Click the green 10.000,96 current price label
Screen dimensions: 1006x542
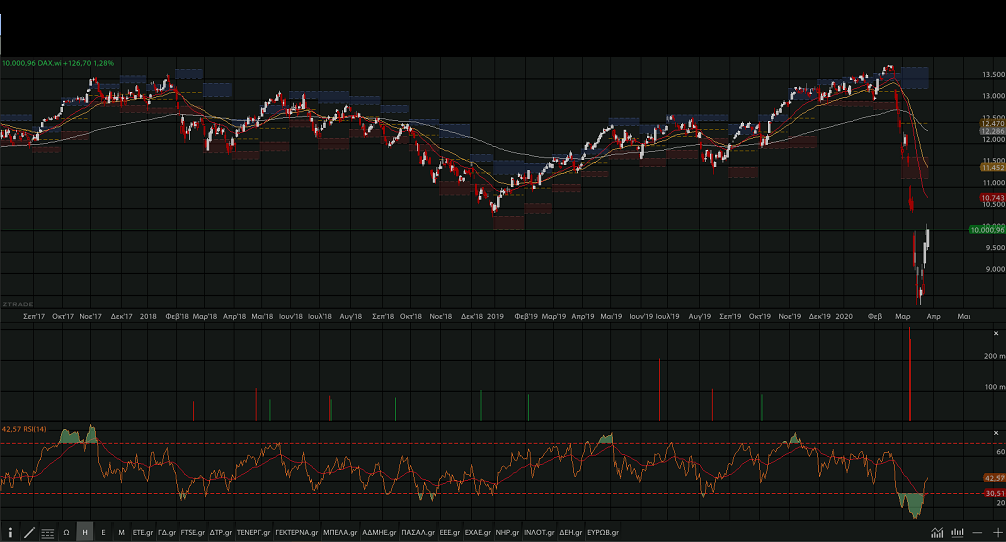985,230
